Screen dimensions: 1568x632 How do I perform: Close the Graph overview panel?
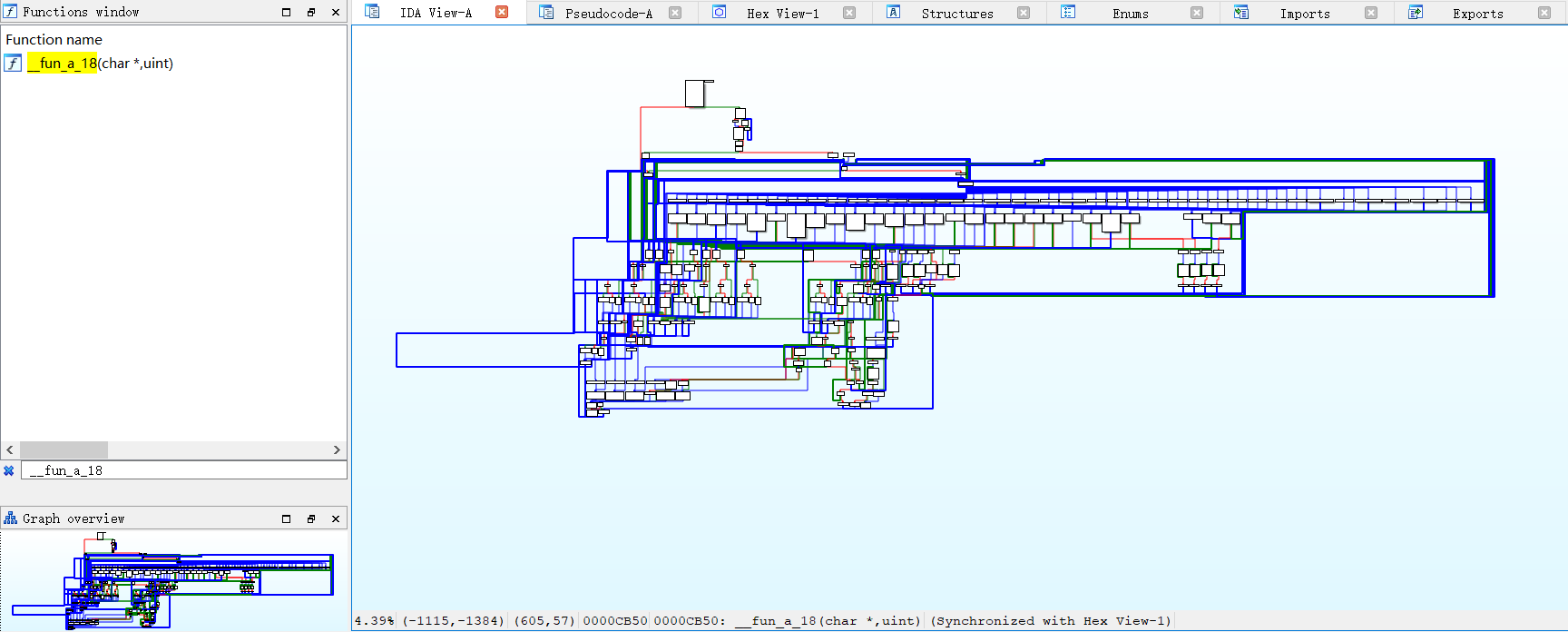tap(336, 518)
